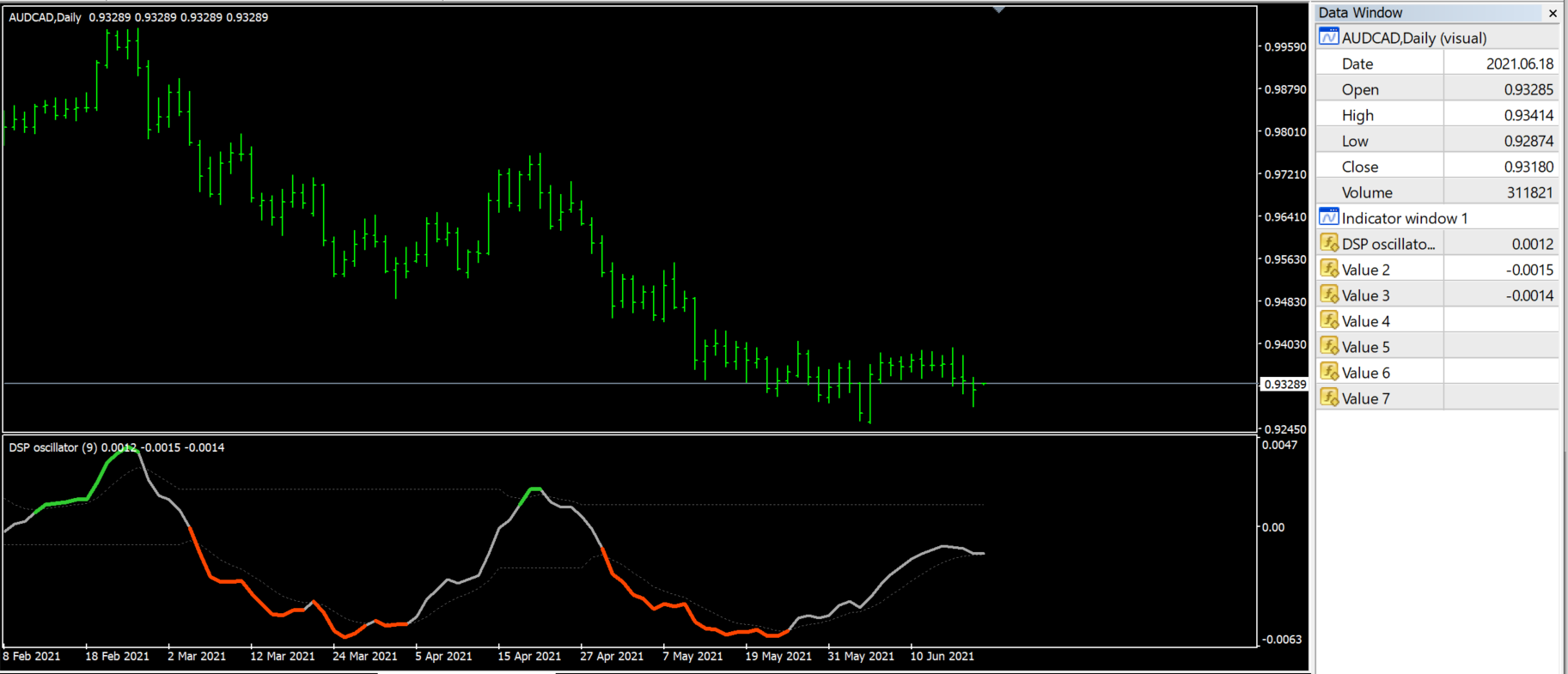
Task: Click the Value 4 row icon
Action: (x=1329, y=320)
